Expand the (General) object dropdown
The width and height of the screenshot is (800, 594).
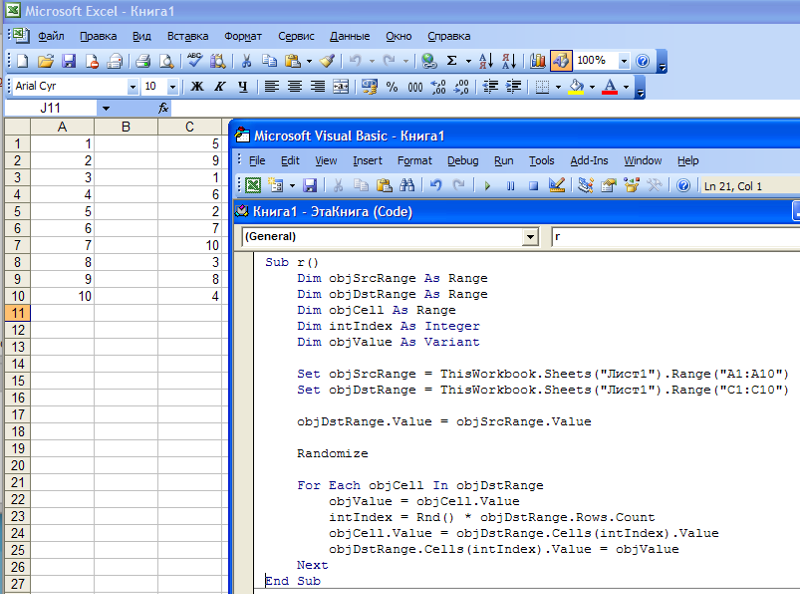531,237
